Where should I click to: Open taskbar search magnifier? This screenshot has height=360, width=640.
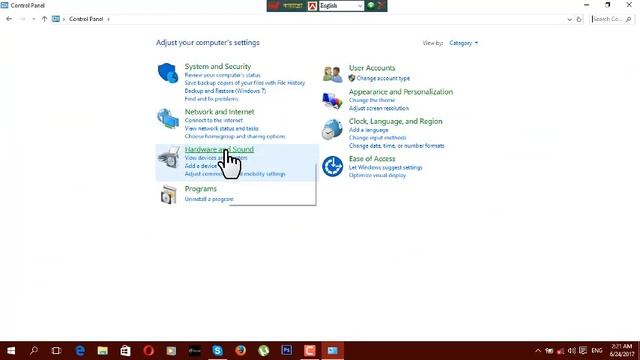33,351
